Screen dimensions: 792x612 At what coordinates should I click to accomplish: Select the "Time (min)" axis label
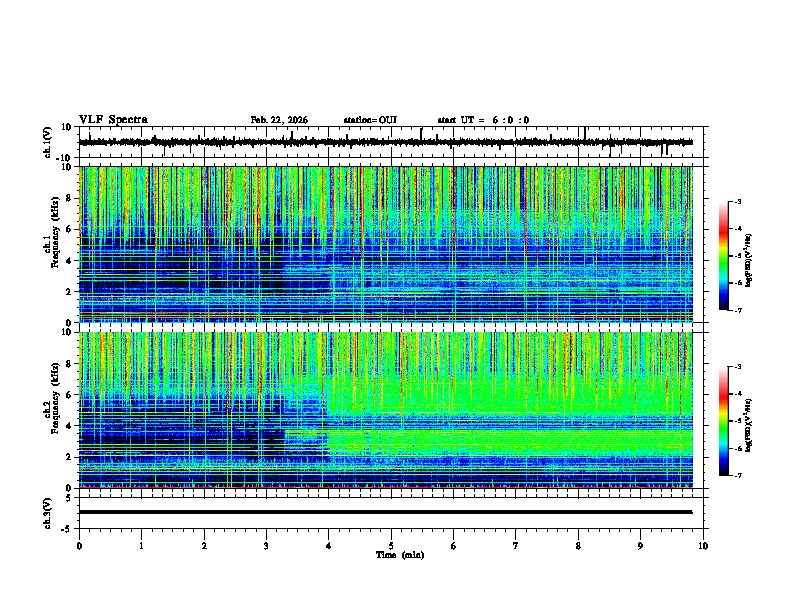(400, 555)
